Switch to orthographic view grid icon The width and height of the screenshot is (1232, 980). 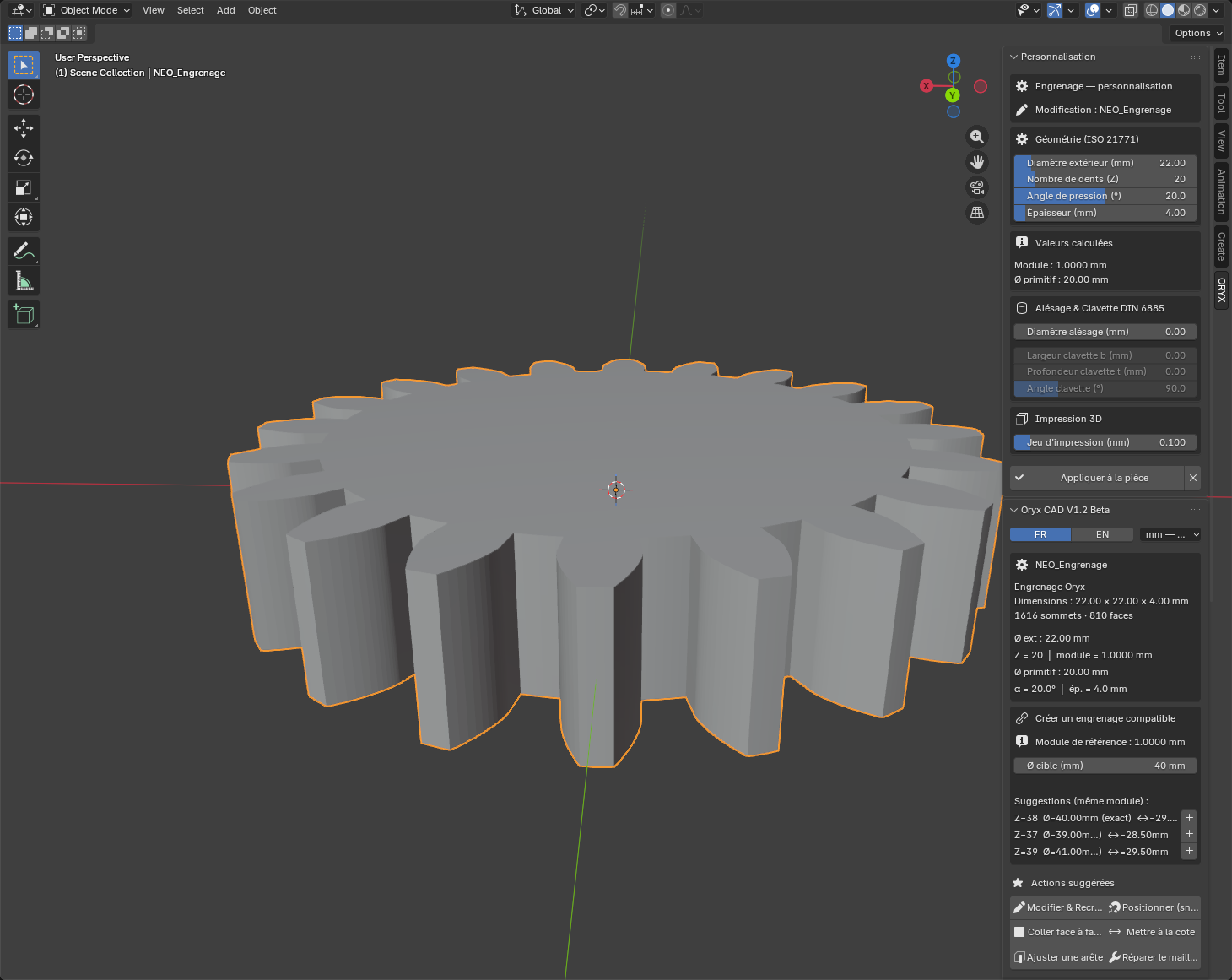click(977, 213)
